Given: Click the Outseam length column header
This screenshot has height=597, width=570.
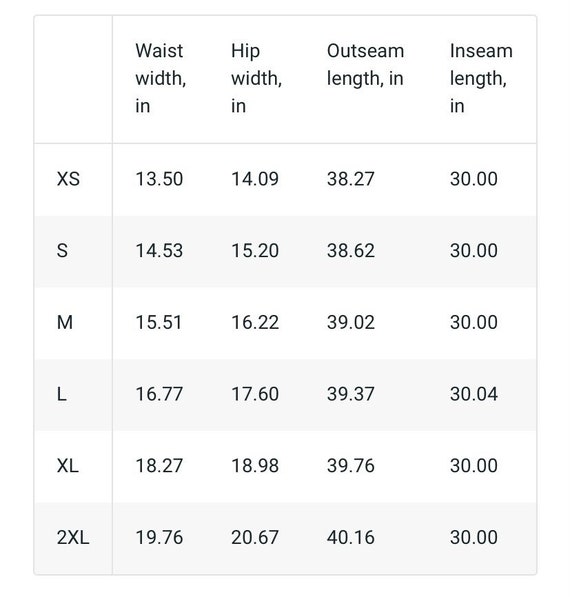Looking at the screenshot, I should tap(366, 65).
